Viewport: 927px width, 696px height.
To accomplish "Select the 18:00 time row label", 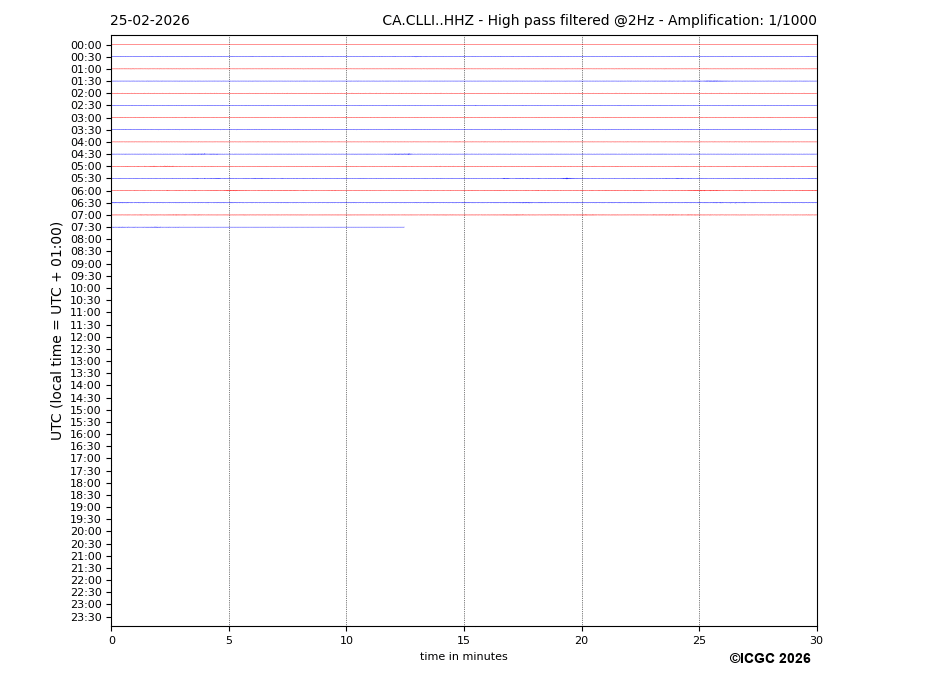I will click(x=86, y=483).
